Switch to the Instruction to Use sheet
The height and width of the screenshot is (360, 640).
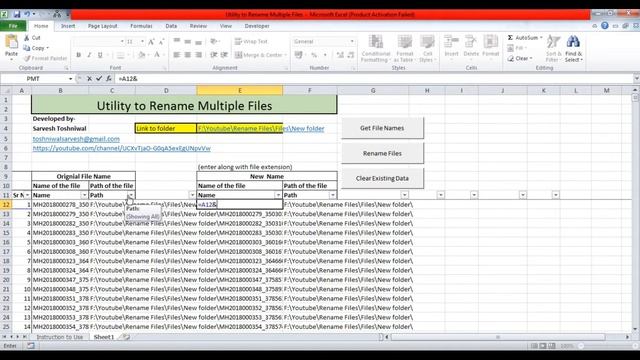point(60,337)
